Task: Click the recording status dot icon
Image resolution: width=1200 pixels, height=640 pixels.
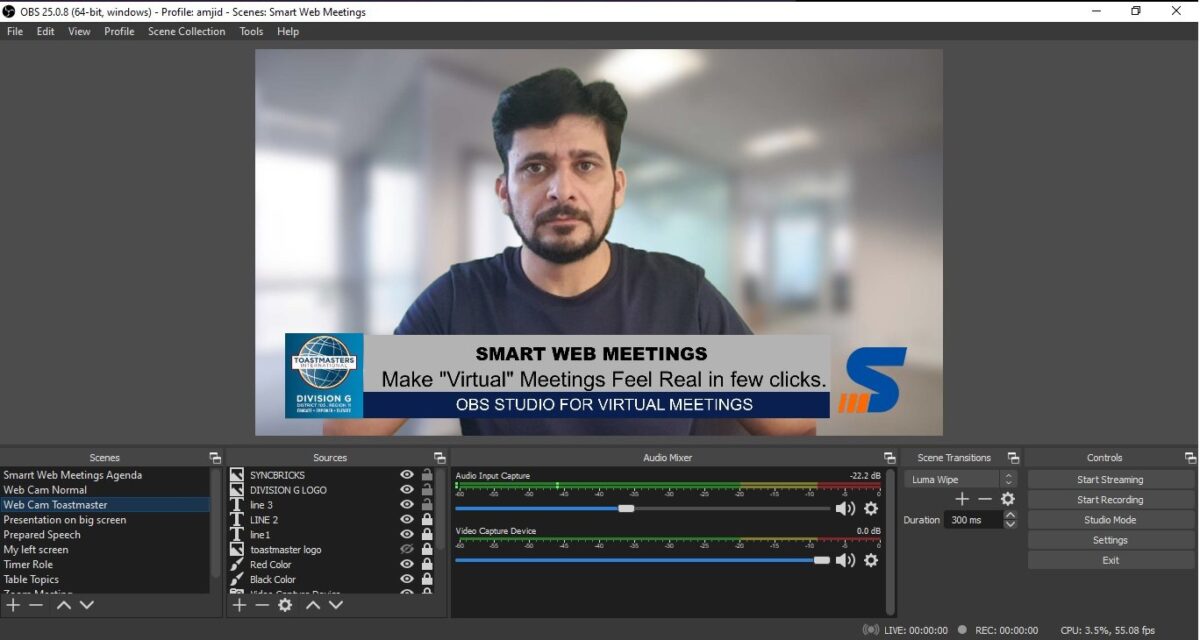Action: coord(962,630)
